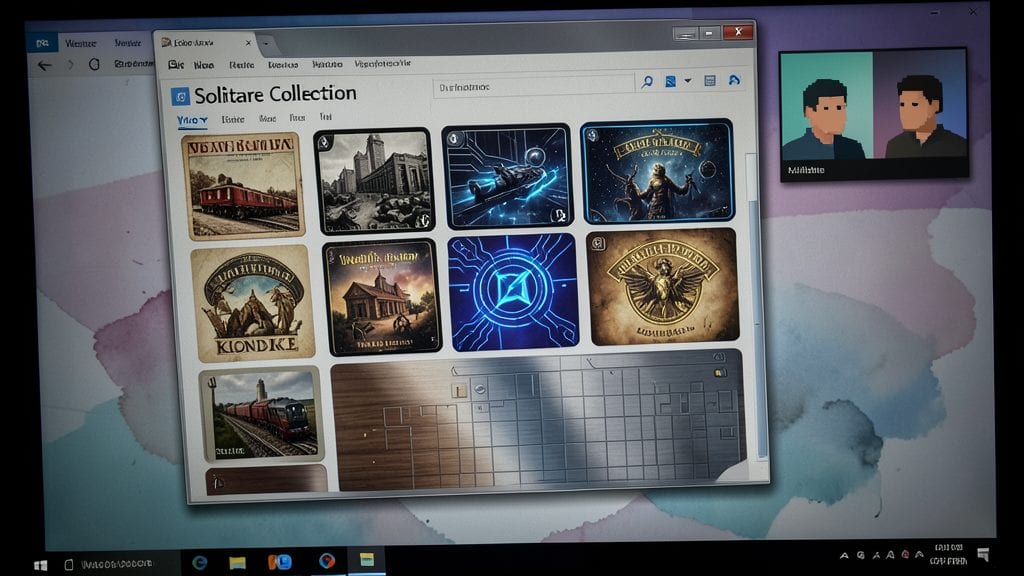Image resolution: width=1024 pixels, height=576 pixels.
Task: Launch Edge from the taskbar
Action: [x=200, y=562]
